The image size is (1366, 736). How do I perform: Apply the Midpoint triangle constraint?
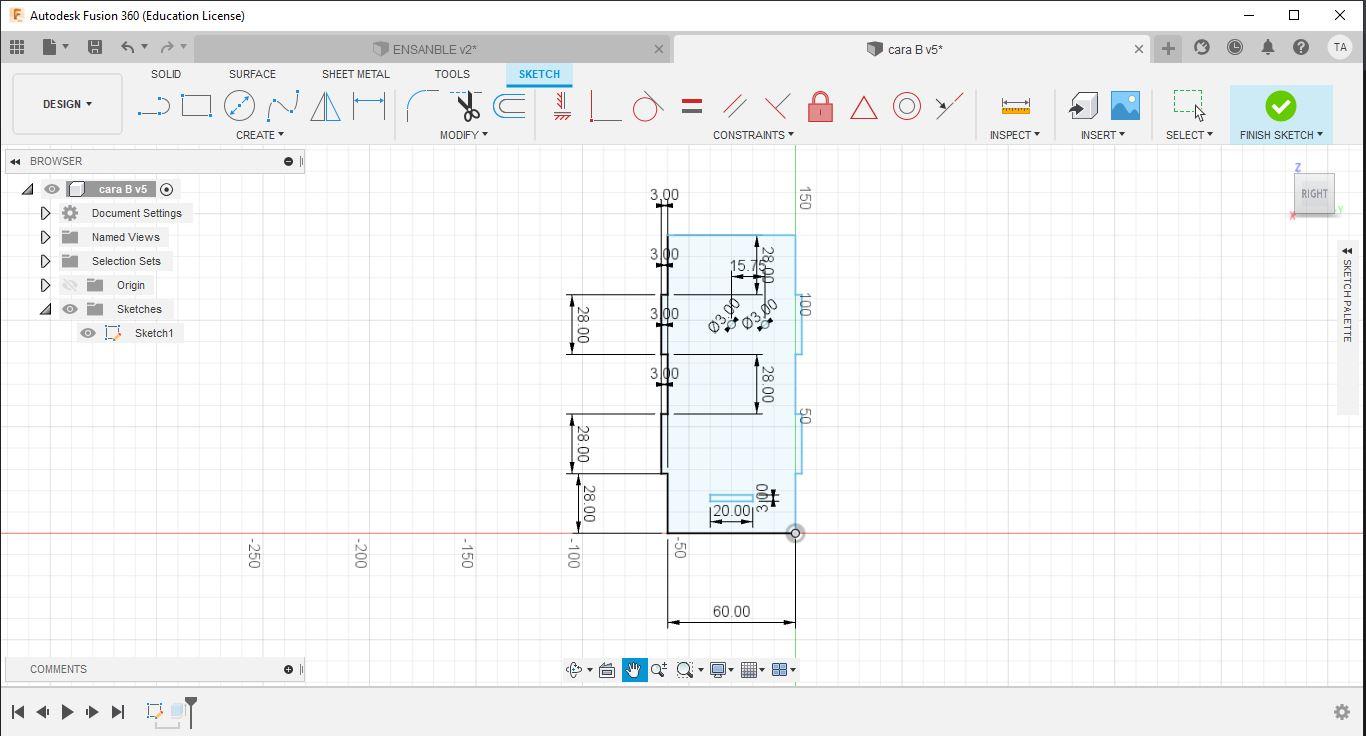coord(863,106)
